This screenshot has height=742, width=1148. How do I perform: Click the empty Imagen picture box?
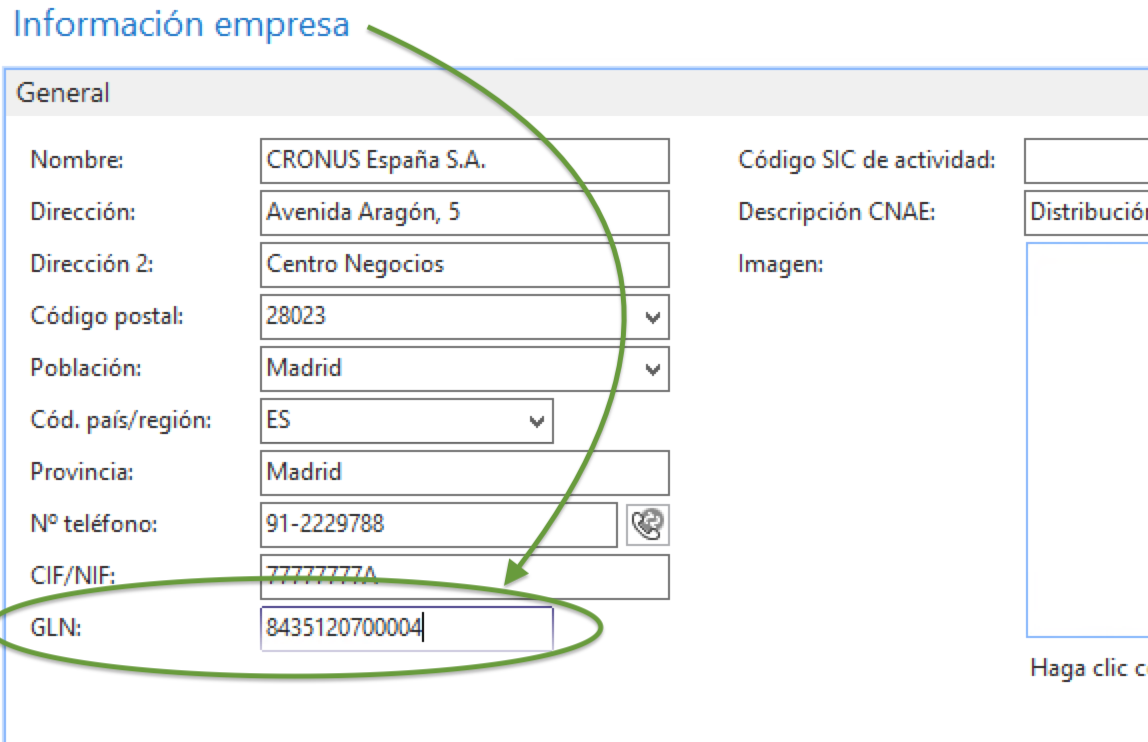[x=1087, y=440]
